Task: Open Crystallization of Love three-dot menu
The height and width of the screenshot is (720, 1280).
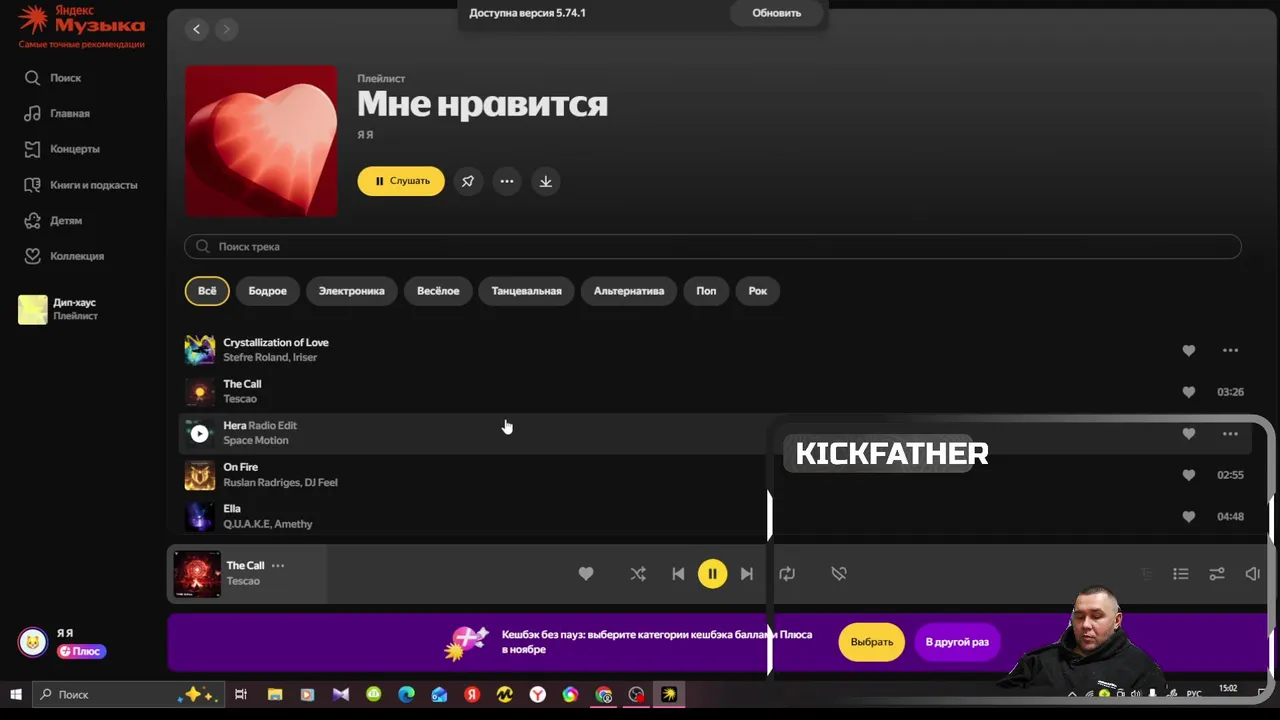Action: click(1230, 350)
